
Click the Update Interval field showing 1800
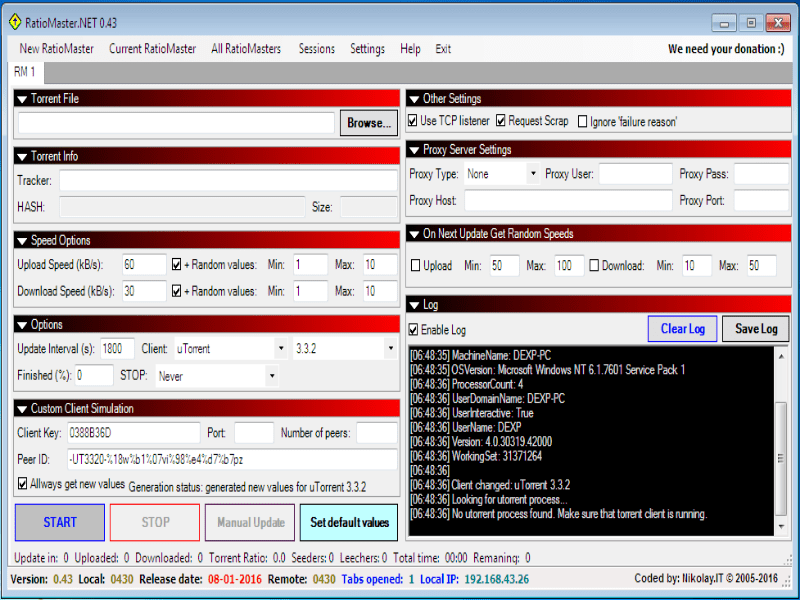(x=117, y=348)
